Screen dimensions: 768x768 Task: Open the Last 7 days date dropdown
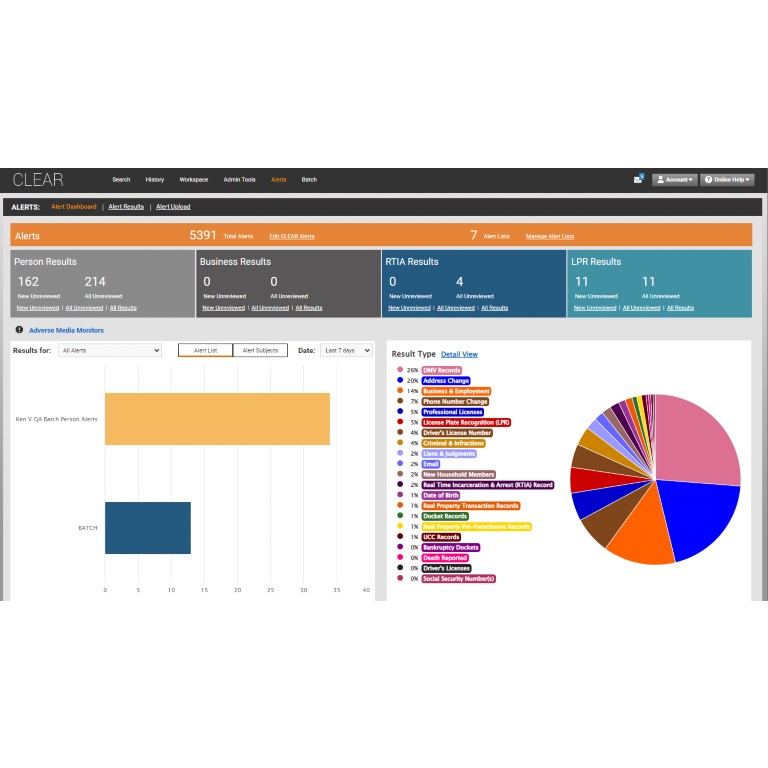346,350
